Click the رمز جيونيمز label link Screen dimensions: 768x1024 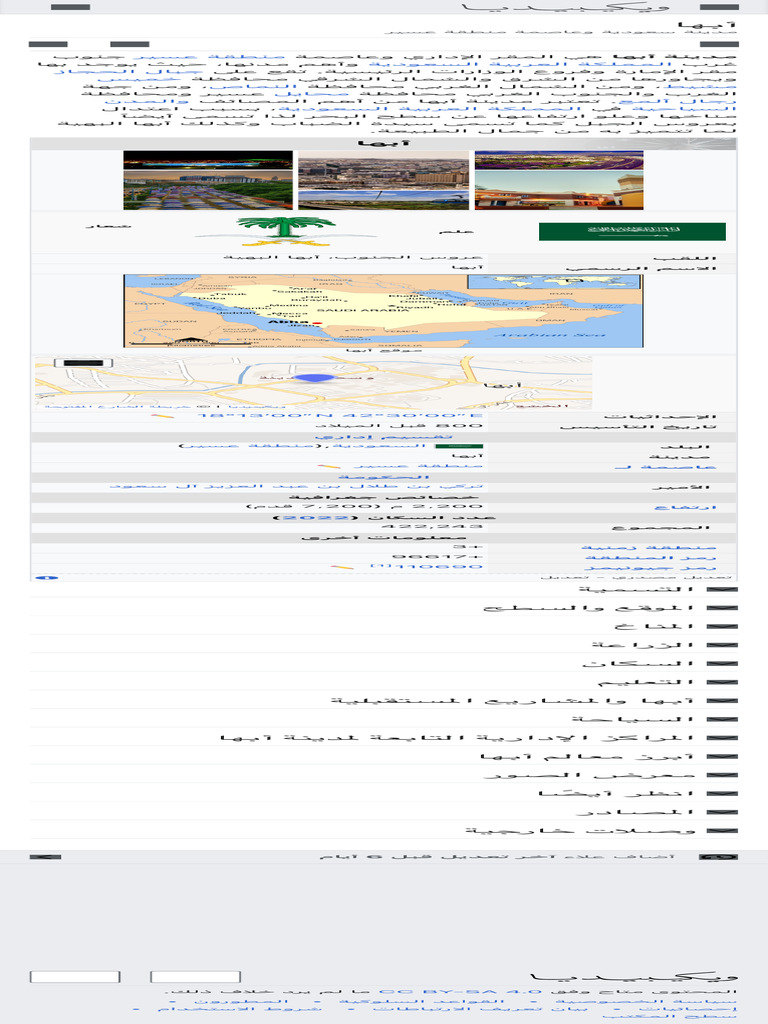[x=650, y=568]
